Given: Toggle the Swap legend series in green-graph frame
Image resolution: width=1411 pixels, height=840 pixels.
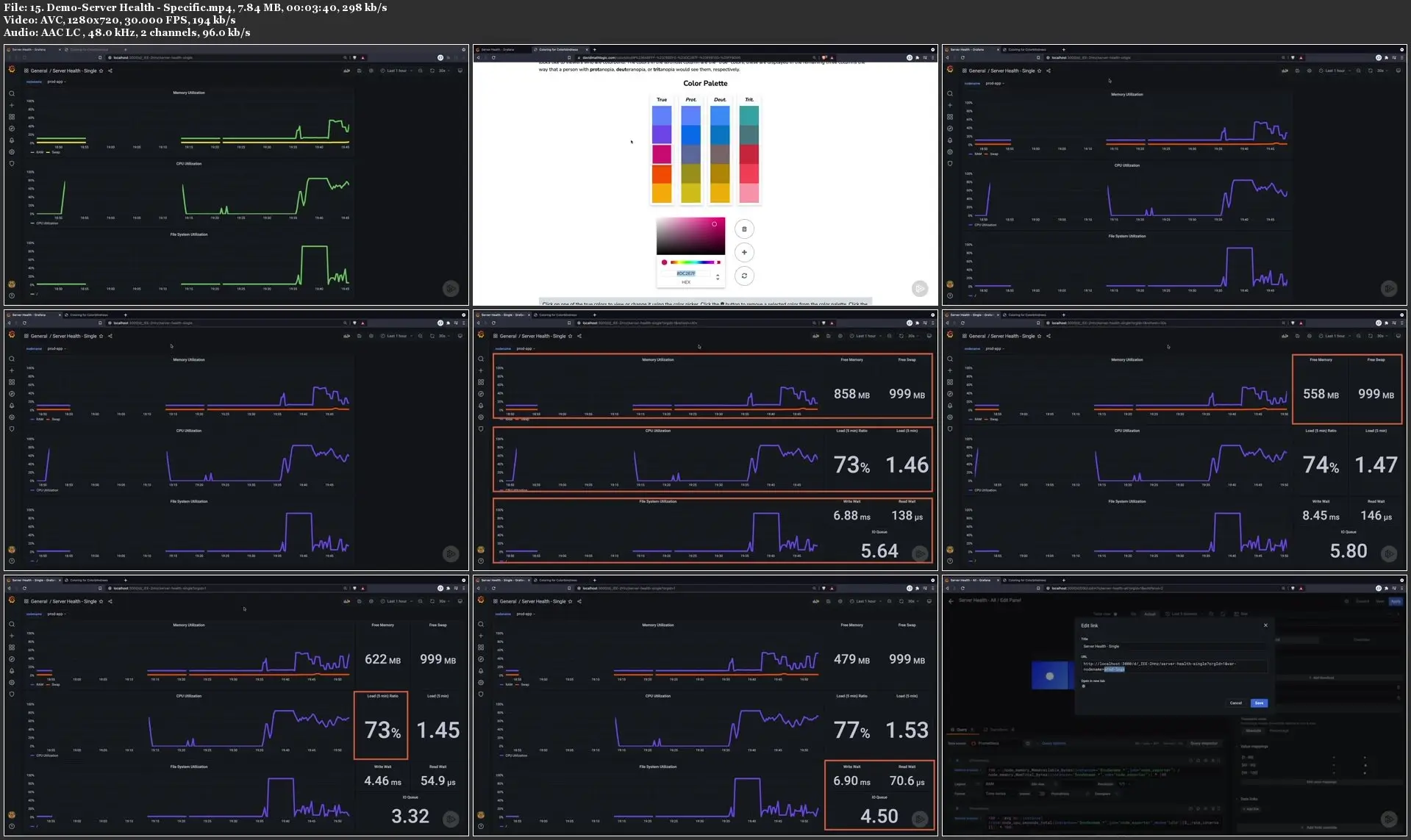Looking at the screenshot, I should (54, 152).
